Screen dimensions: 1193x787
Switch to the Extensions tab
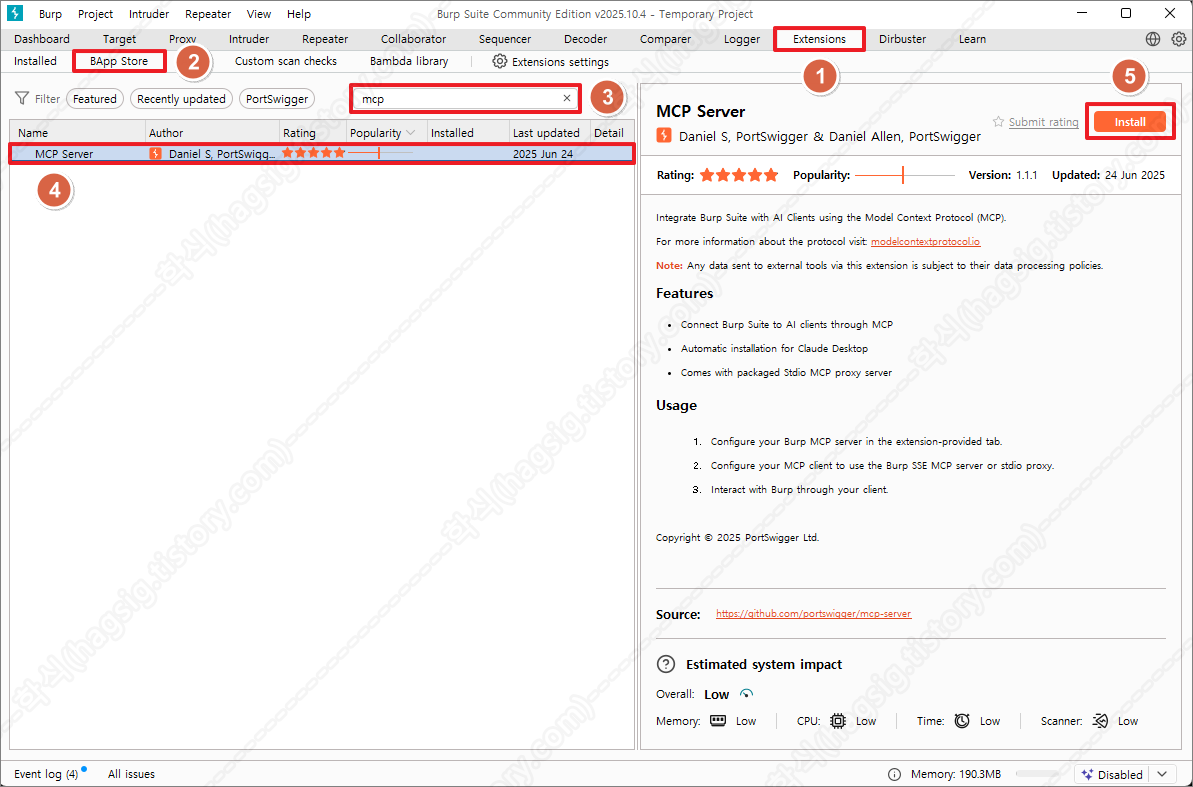pyautogui.click(x=819, y=39)
